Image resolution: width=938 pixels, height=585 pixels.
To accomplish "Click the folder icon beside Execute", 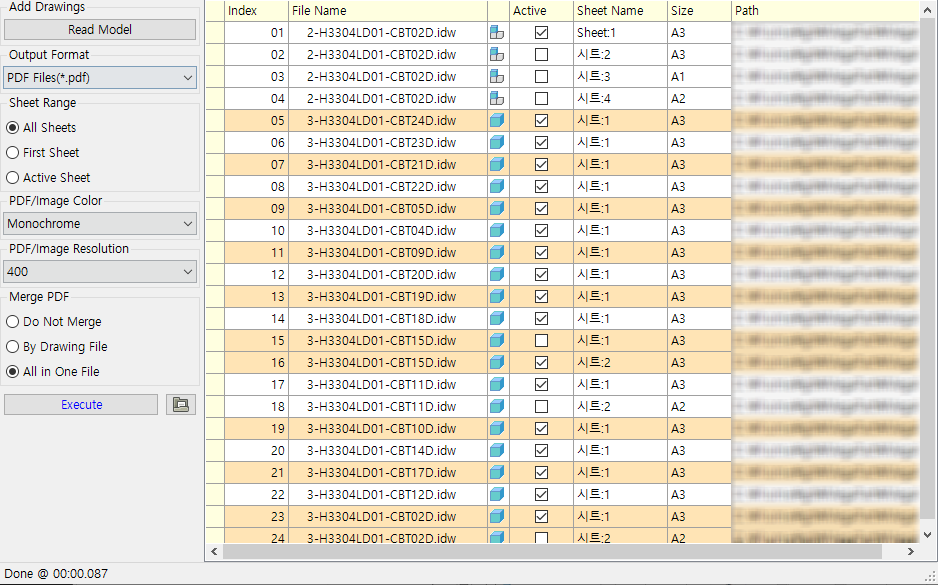I will [181, 405].
